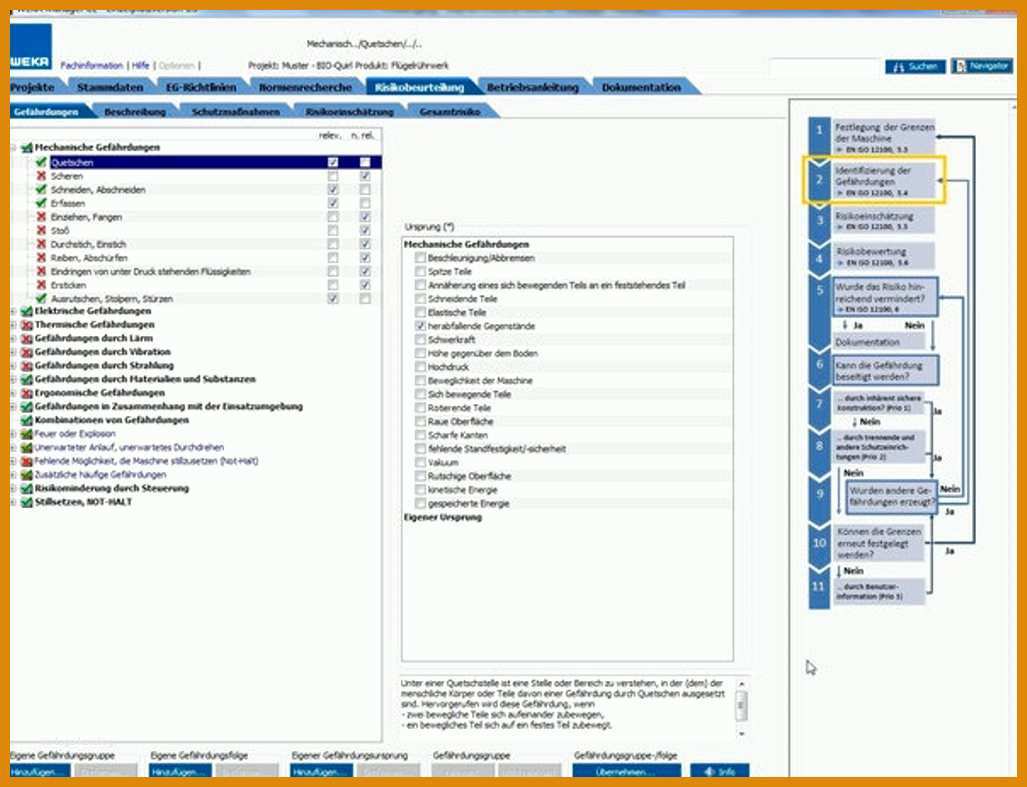Expand Fehlende Möglichkeit, die Maschine stillzusetzen node
This screenshot has width=1027, height=787.
click(x=13, y=461)
